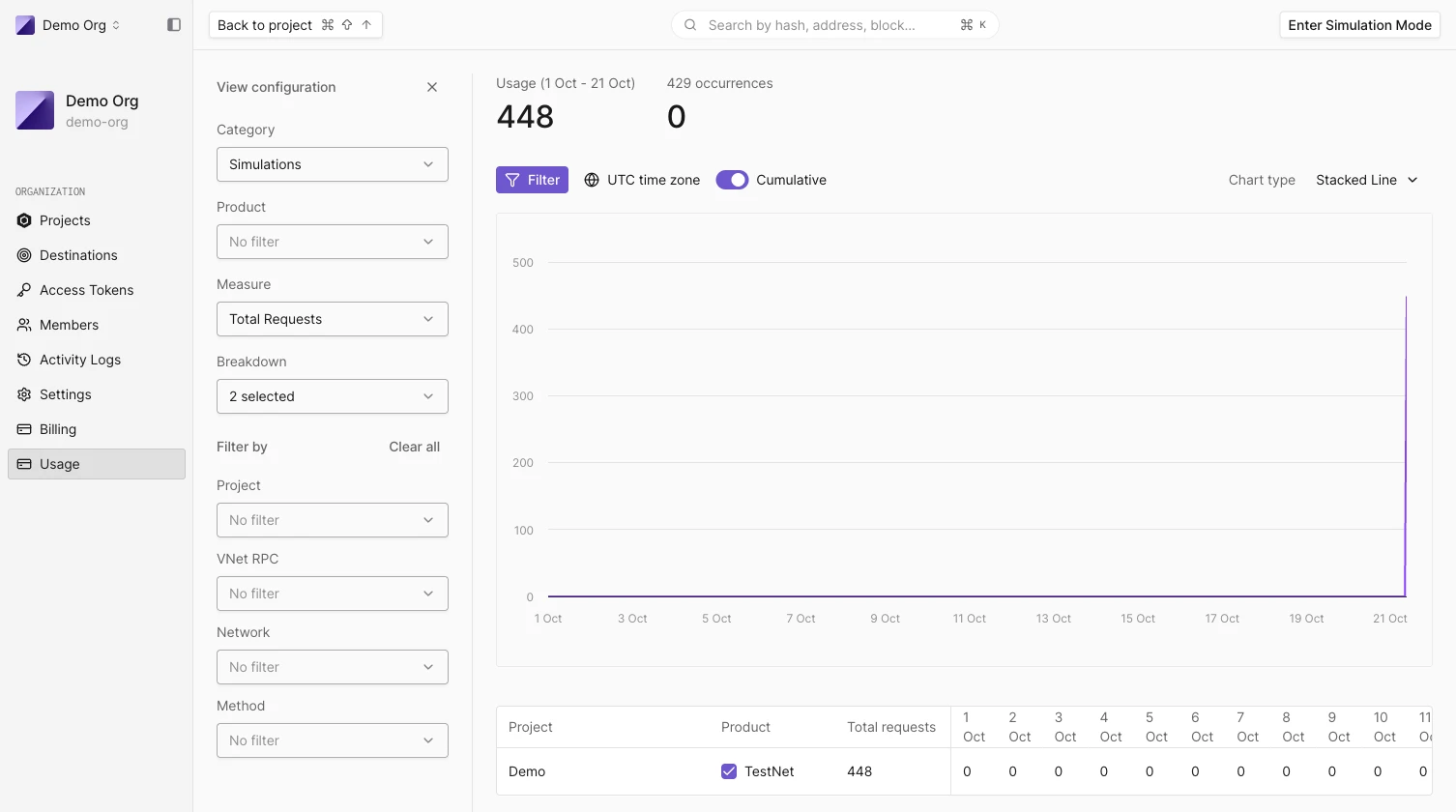Open the Category Simulations dropdown

click(333, 164)
